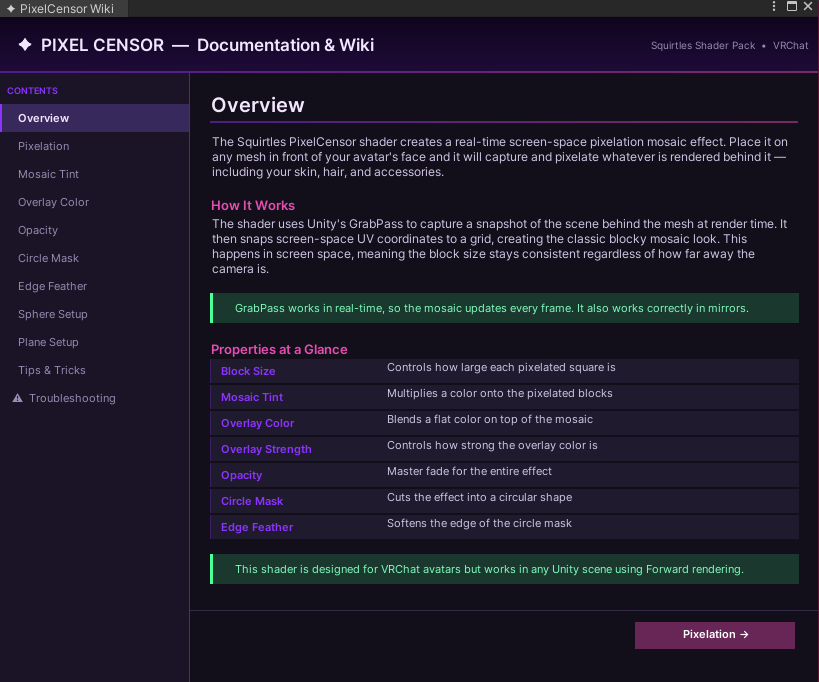Click the Properties at a Glance heading
819x682 pixels.
pos(279,349)
